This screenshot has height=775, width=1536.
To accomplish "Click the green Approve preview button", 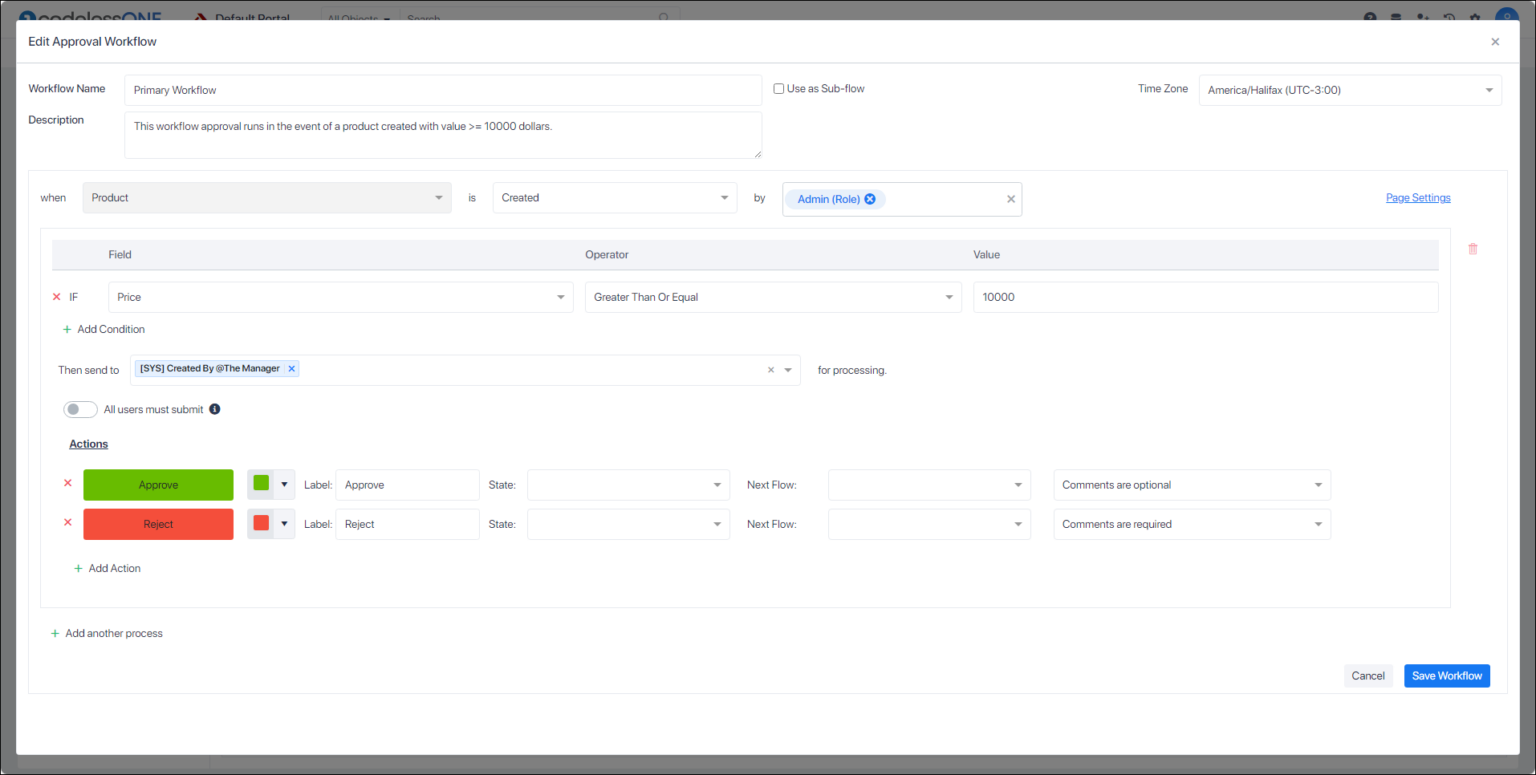I will point(158,485).
